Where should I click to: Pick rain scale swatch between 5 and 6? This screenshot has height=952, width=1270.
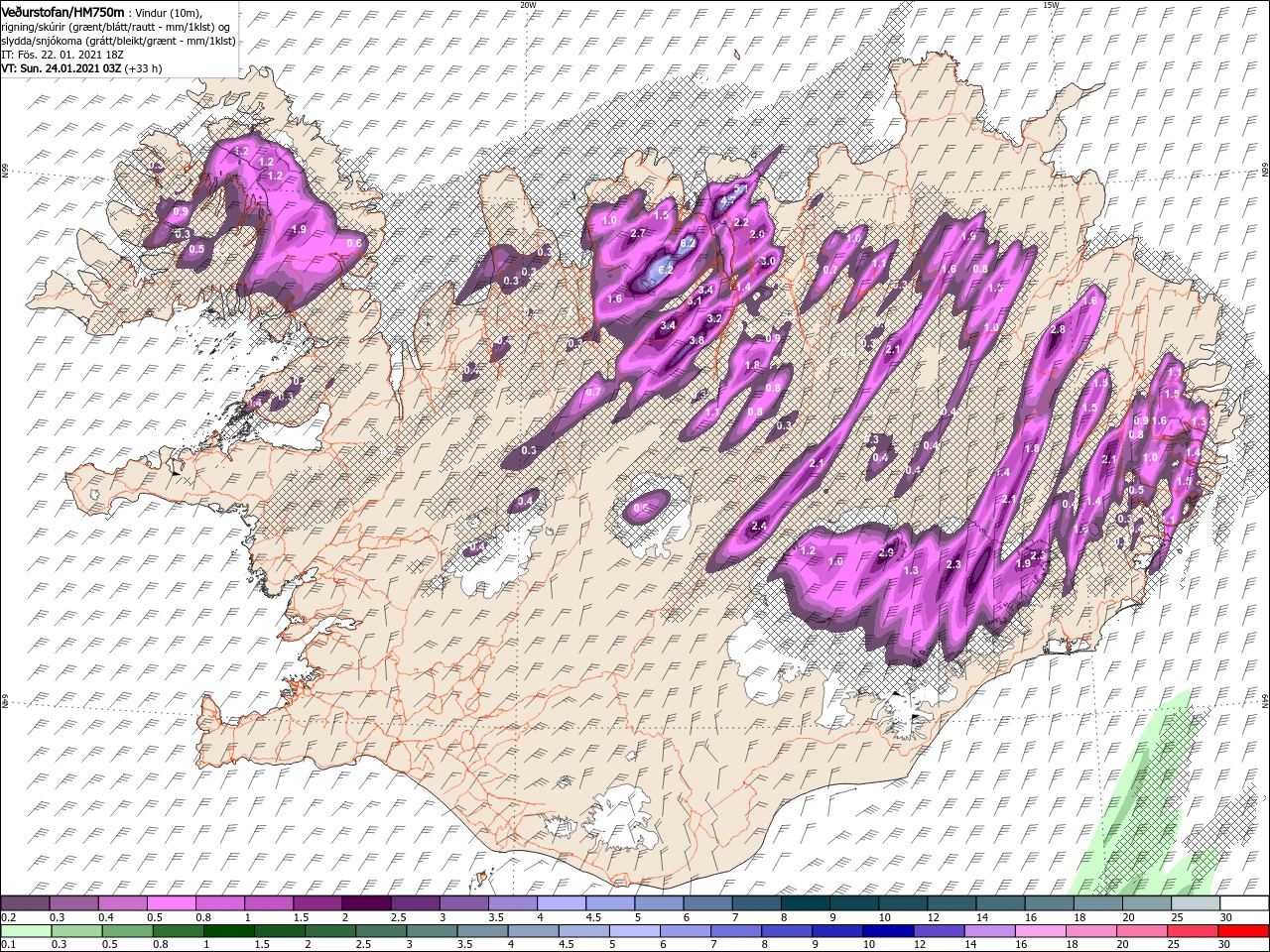click(x=636, y=931)
